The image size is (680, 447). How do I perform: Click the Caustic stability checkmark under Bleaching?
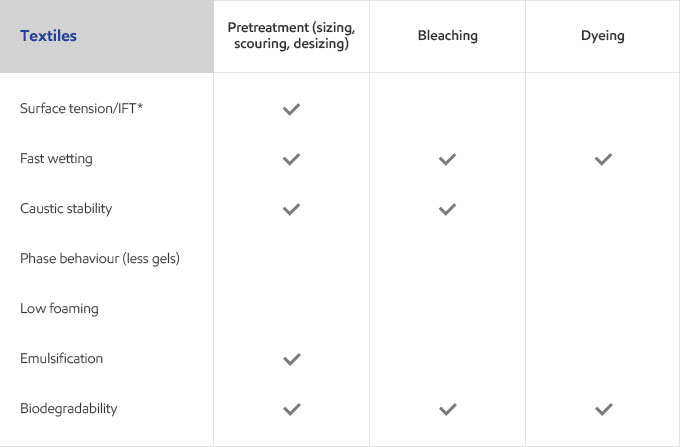tap(447, 209)
